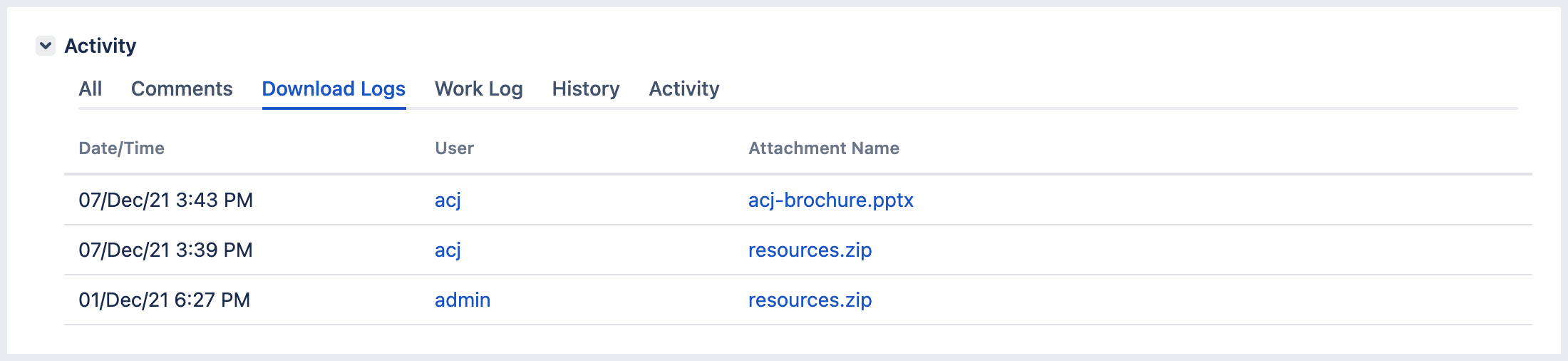This screenshot has width=1568, height=361.
Task: Switch to the All tab
Action: (x=91, y=88)
